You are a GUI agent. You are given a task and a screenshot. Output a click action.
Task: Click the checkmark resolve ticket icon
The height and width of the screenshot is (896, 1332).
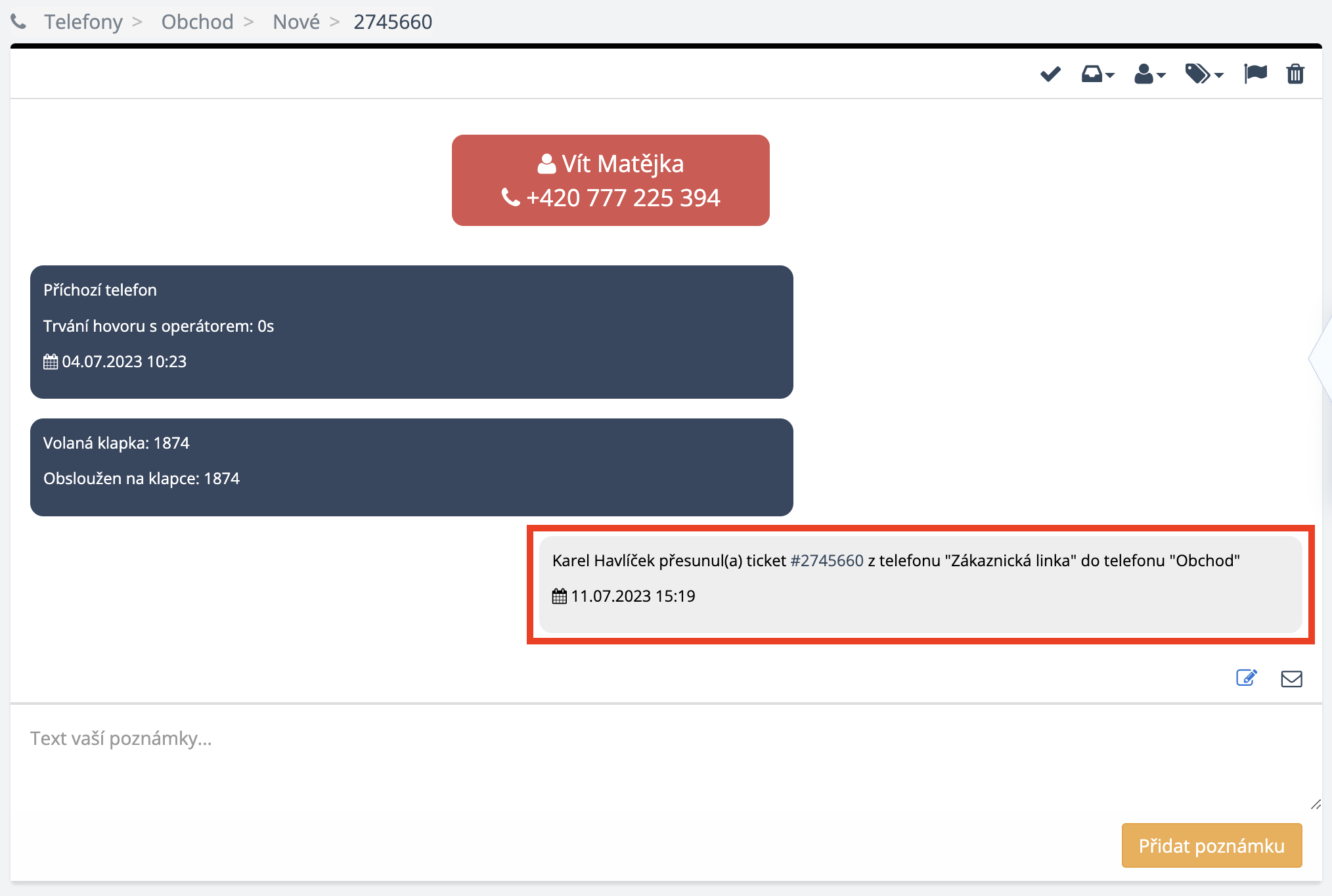click(x=1050, y=74)
